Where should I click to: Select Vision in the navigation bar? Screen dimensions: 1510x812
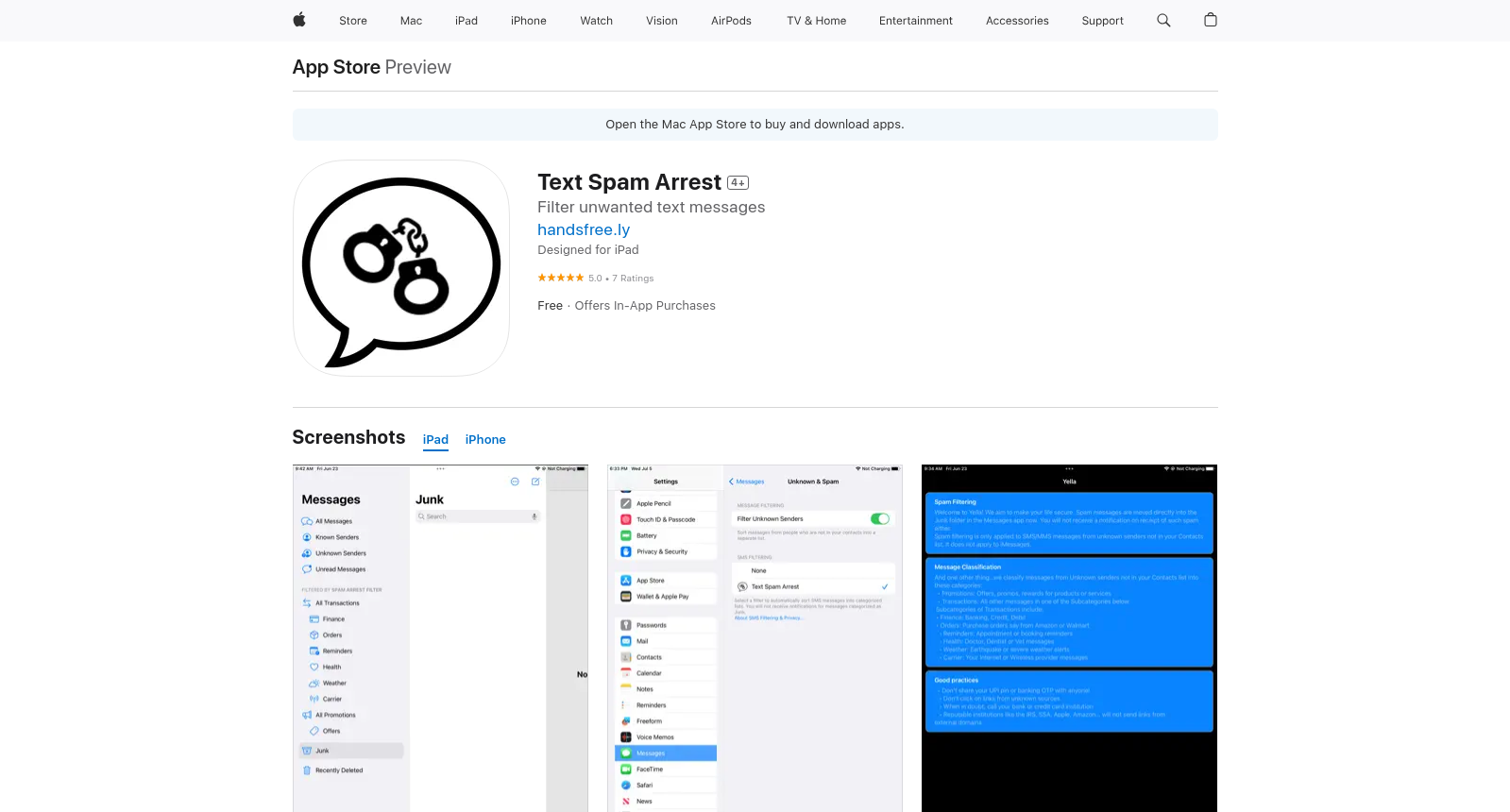click(662, 21)
